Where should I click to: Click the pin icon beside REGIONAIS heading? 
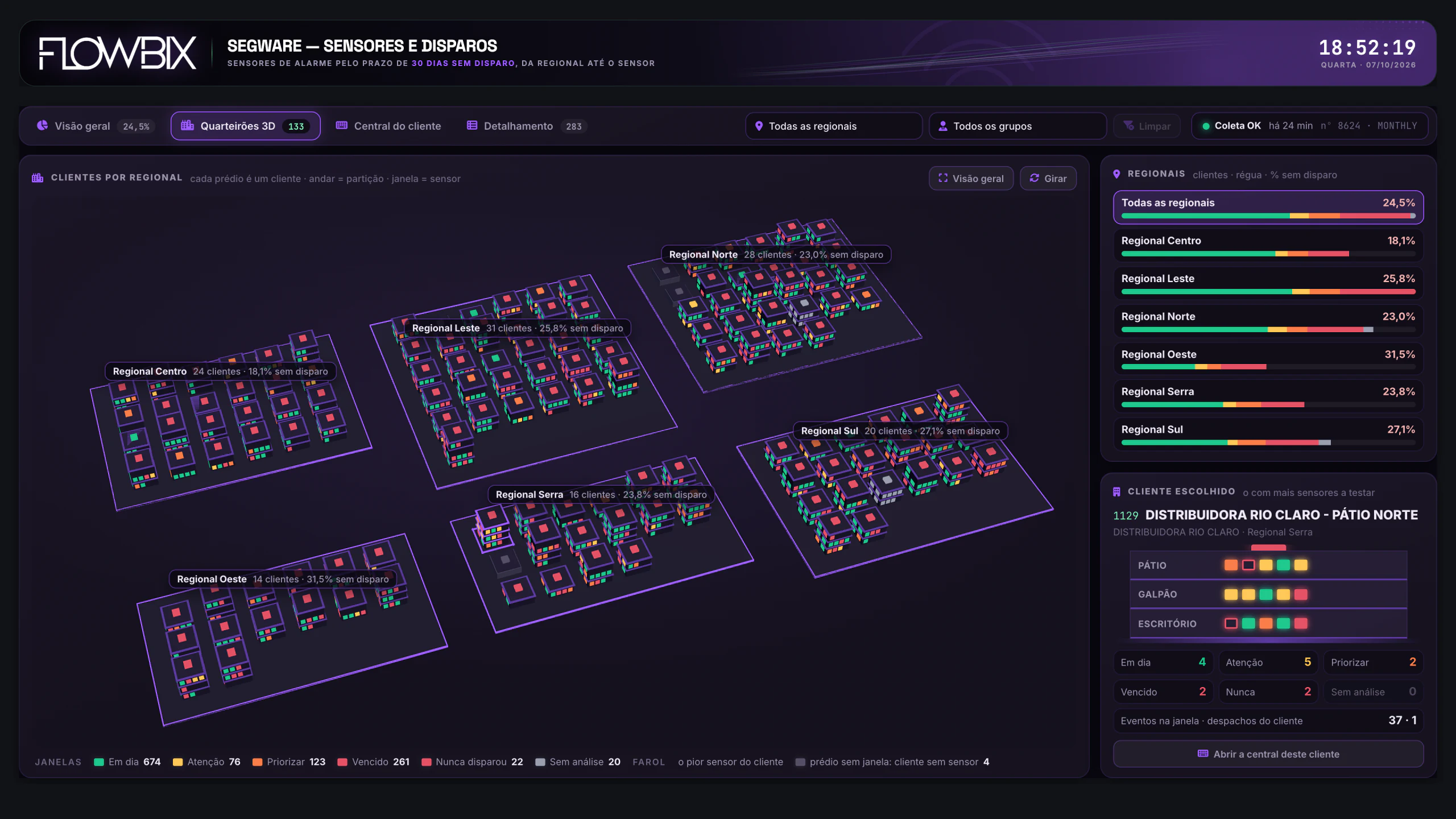pos(1116,174)
